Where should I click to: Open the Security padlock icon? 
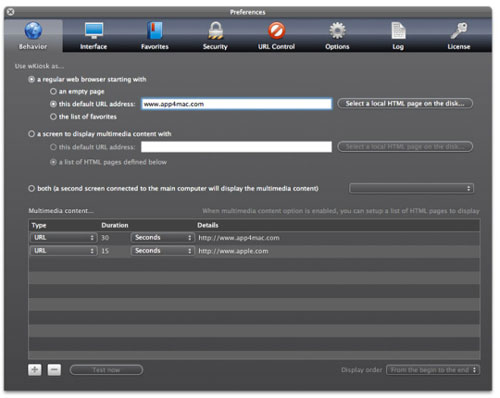(x=215, y=30)
